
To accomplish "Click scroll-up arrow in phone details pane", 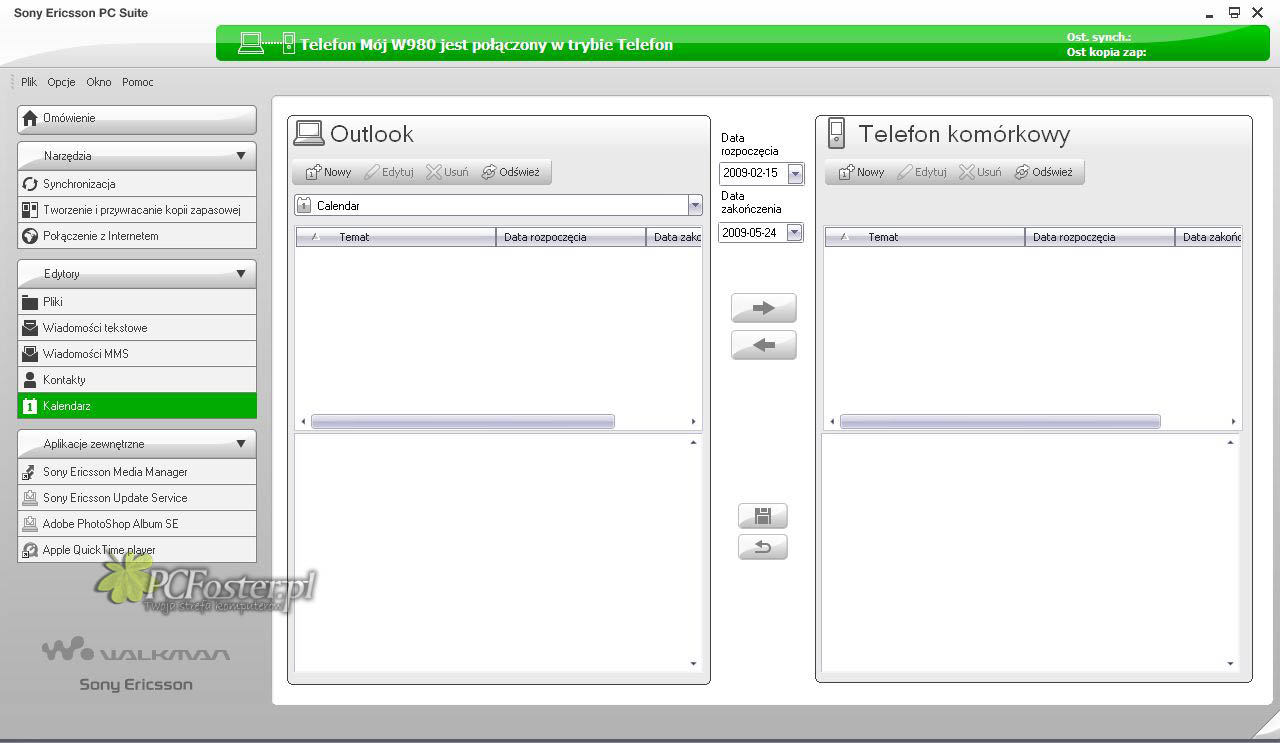I will coord(1231,442).
